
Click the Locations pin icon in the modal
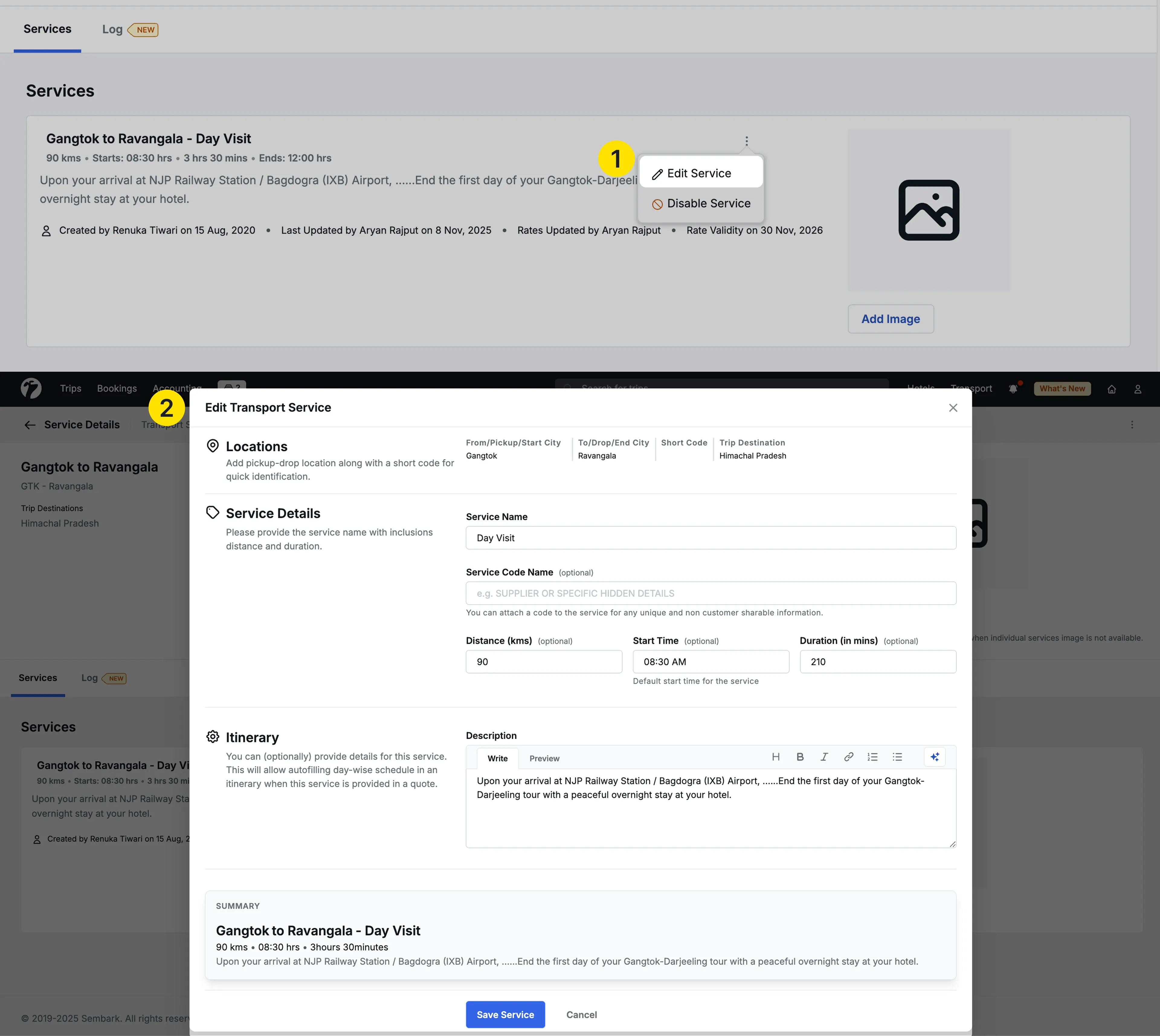(x=212, y=445)
